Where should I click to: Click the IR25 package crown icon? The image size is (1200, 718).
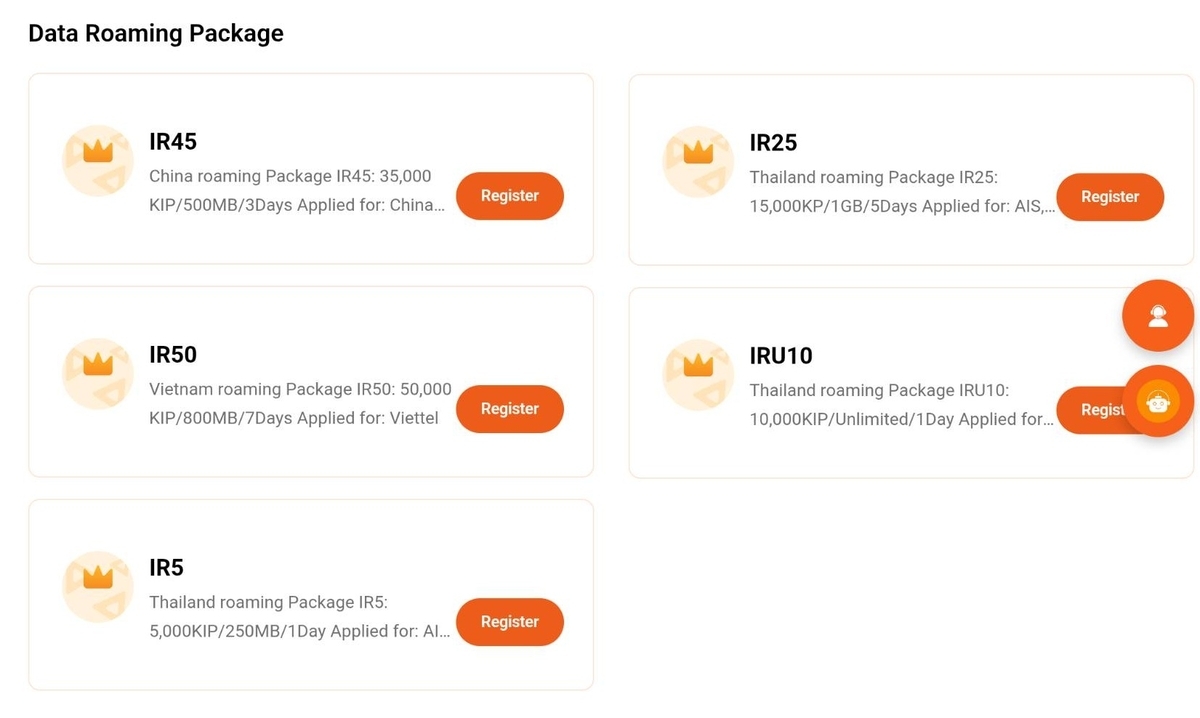pos(698,162)
